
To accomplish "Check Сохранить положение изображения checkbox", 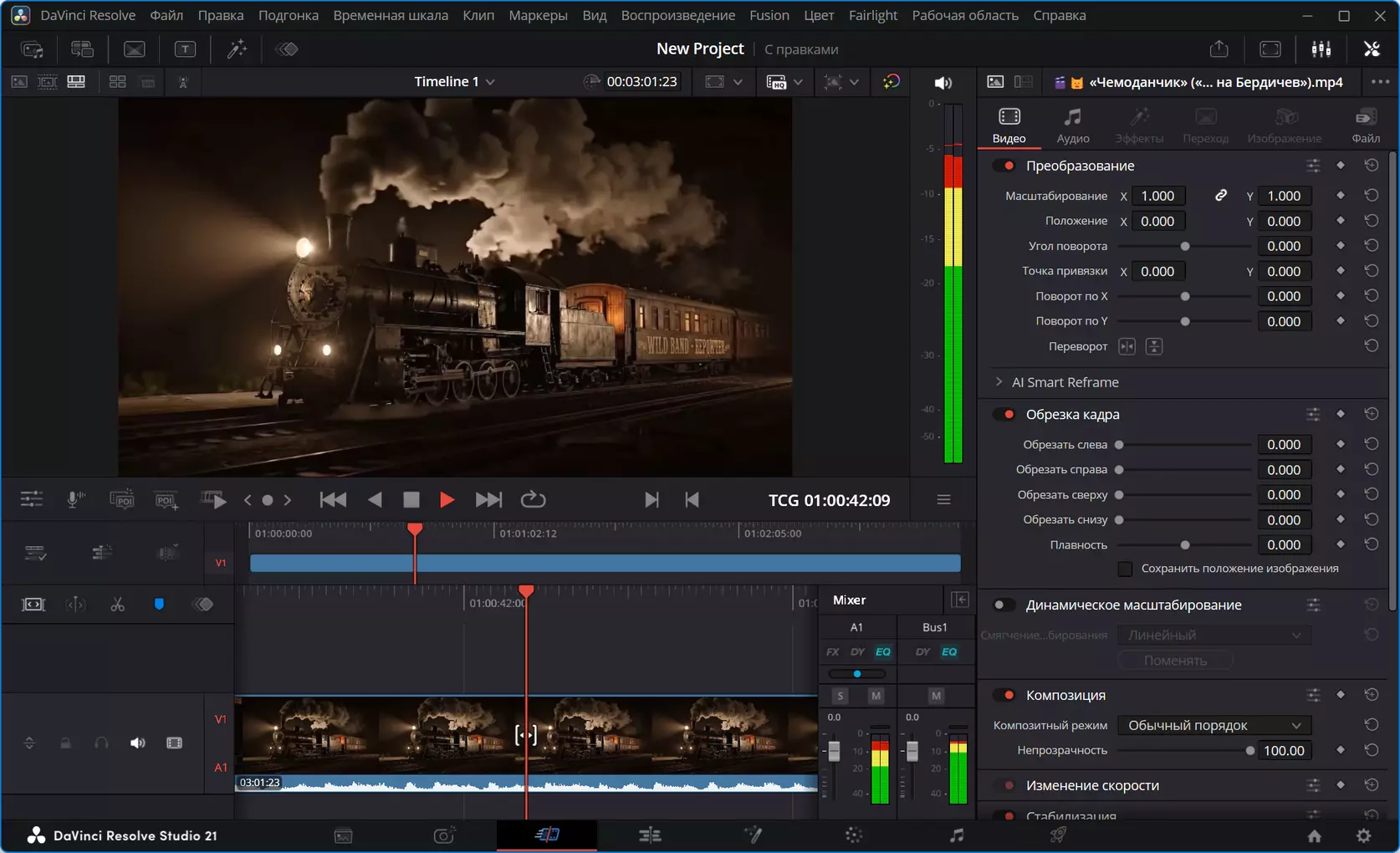I will [x=1125, y=569].
